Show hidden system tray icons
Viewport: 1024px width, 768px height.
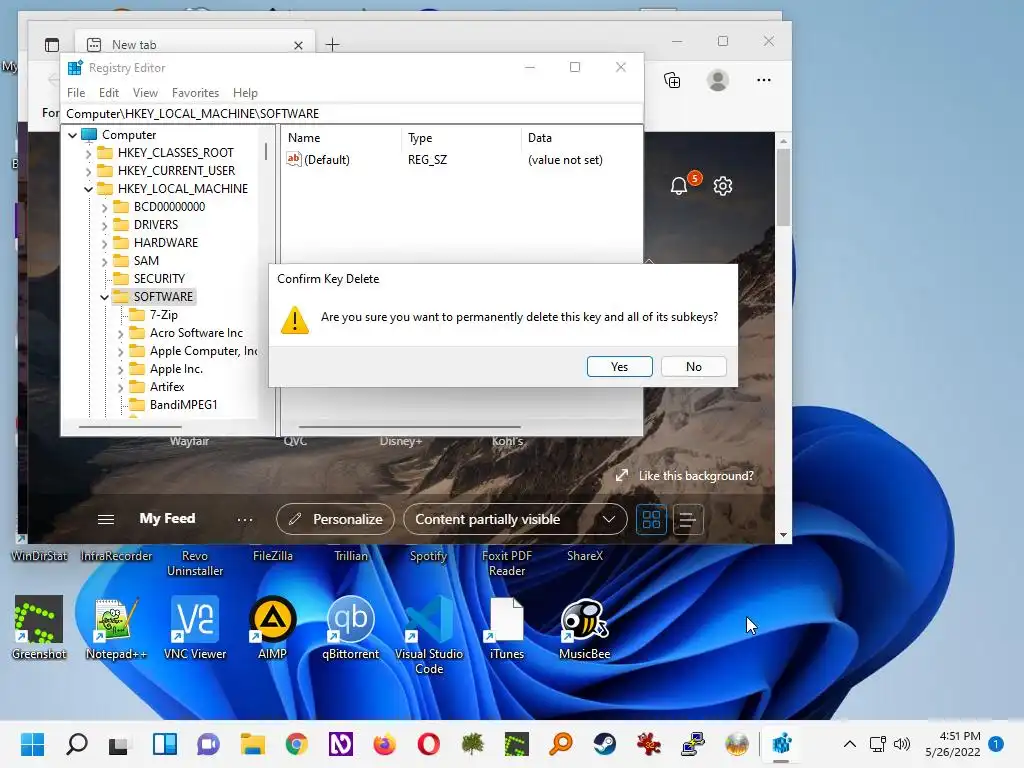click(850, 744)
